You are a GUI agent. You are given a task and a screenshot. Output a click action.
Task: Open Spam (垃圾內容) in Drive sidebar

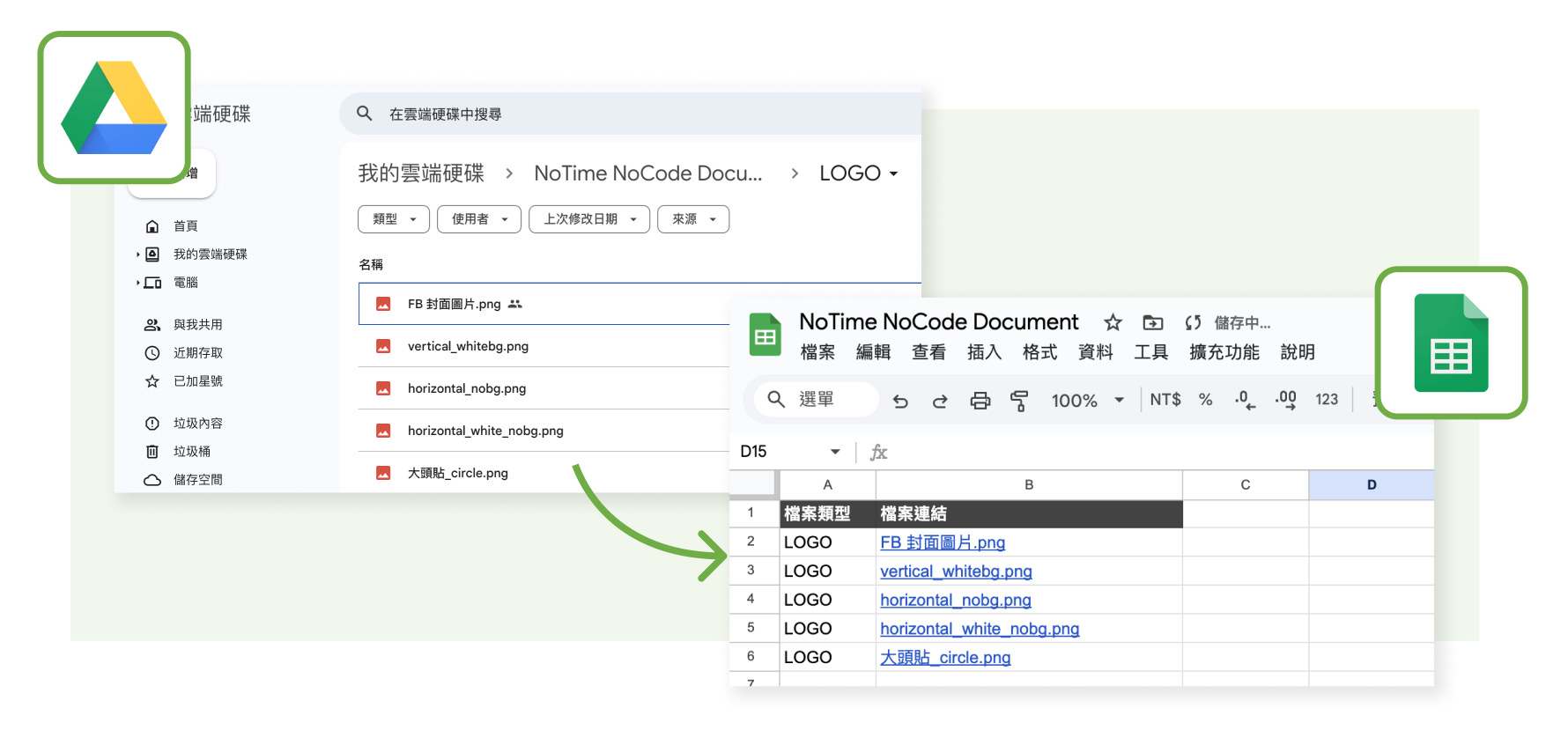(184, 424)
